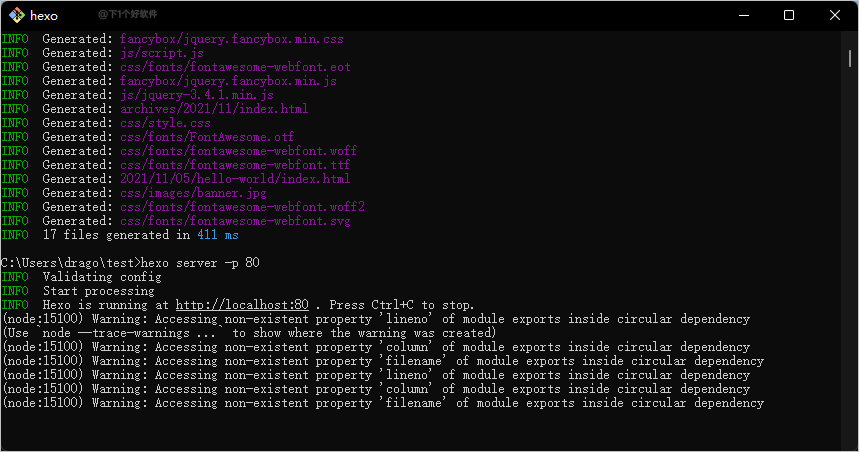Click the "411 ms" timing value
Screen dimensions: 859x452
(x=217, y=235)
